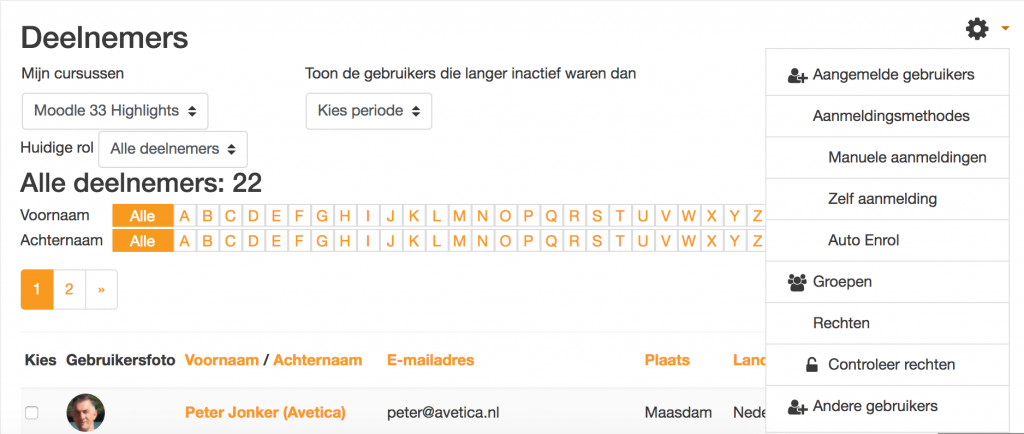Click the small caret next to the gear
1024x434 pixels.
(1005, 29)
